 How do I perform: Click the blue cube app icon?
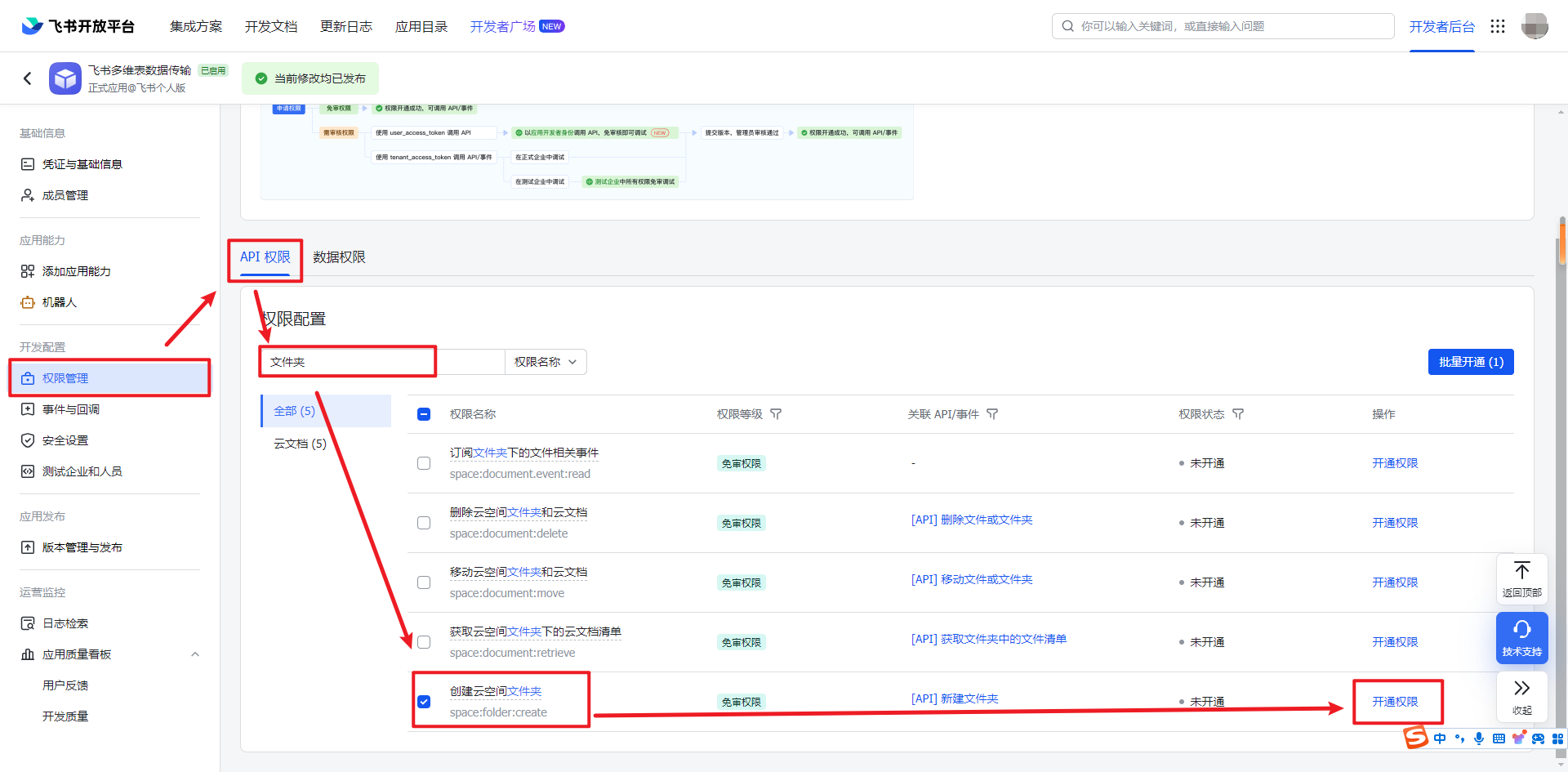(x=65, y=78)
